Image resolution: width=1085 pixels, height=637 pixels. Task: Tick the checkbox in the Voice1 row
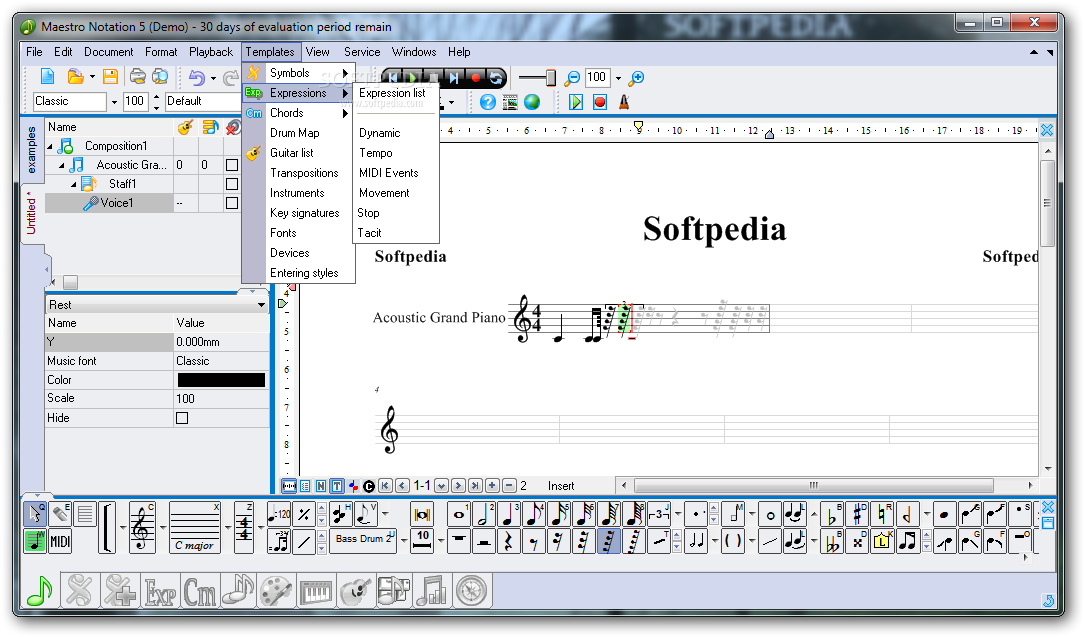pyautogui.click(x=232, y=203)
